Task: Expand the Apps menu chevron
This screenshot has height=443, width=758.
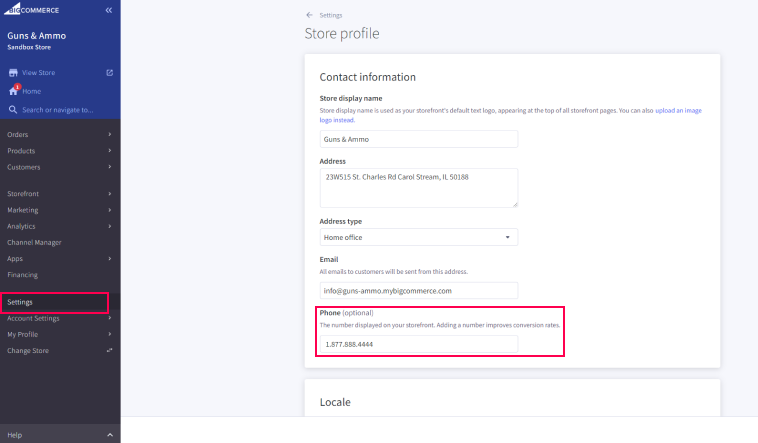Action: (110, 258)
